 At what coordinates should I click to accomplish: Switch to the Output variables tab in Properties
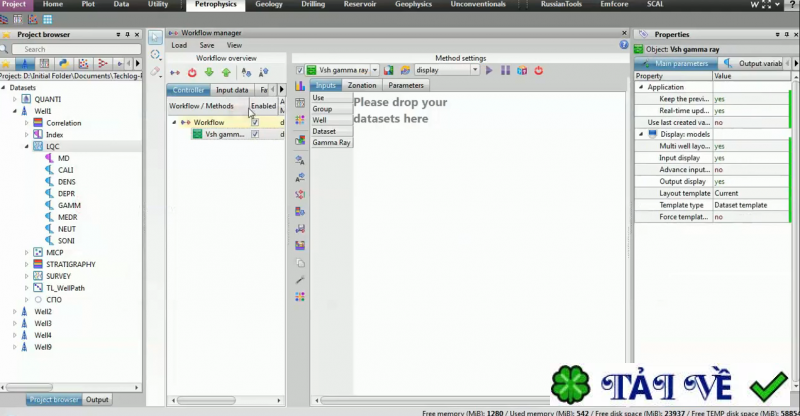(754, 63)
